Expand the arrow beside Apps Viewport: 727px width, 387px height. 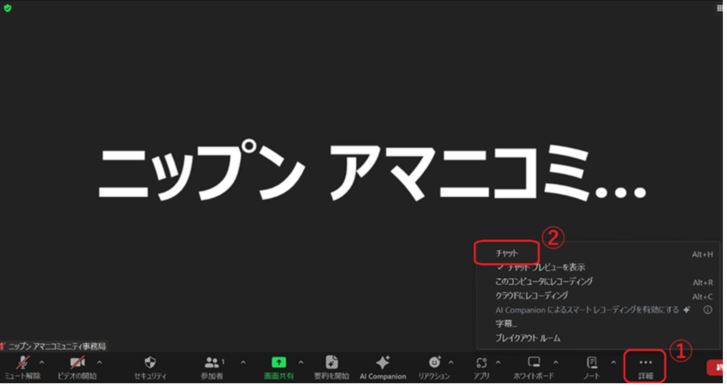point(498,362)
